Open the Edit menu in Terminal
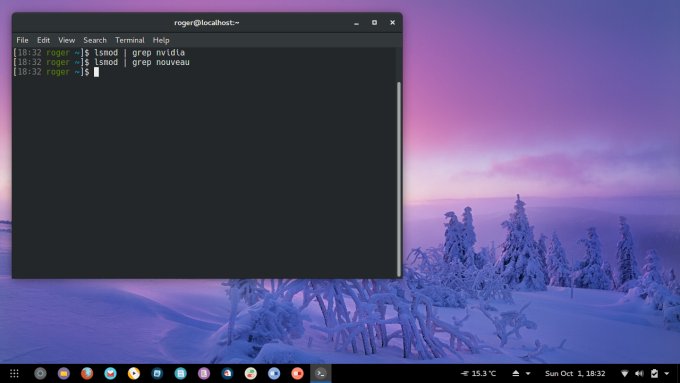The width and height of the screenshot is (680, 383). (x=43, y=40)
